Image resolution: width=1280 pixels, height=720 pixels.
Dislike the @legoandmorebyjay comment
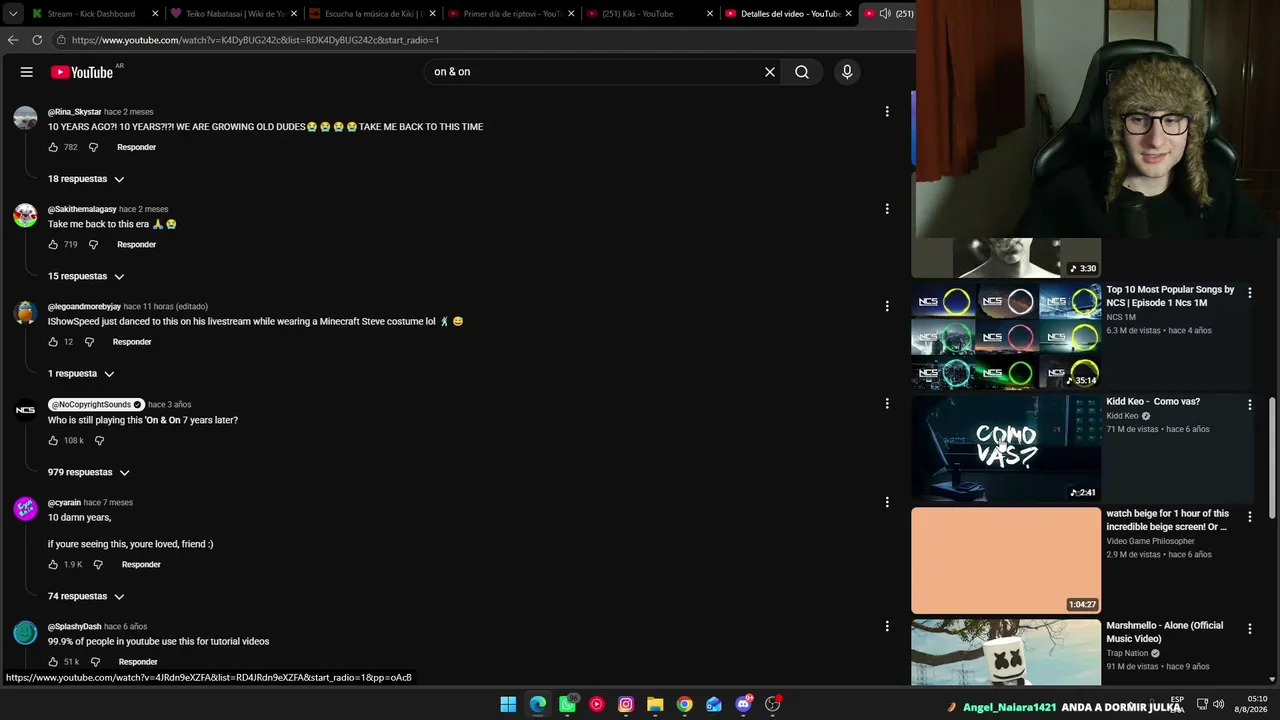(x=89, y=342)
